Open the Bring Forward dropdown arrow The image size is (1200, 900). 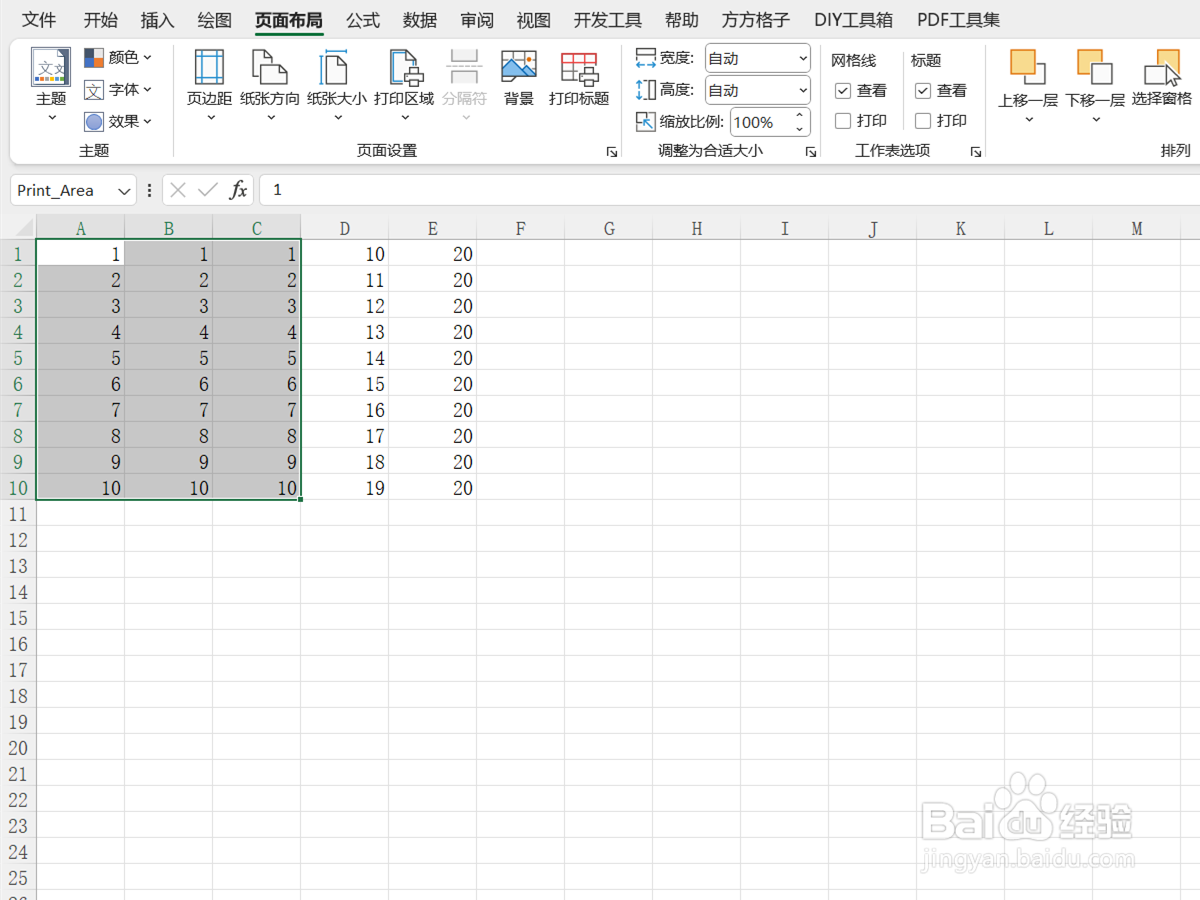1029,120
